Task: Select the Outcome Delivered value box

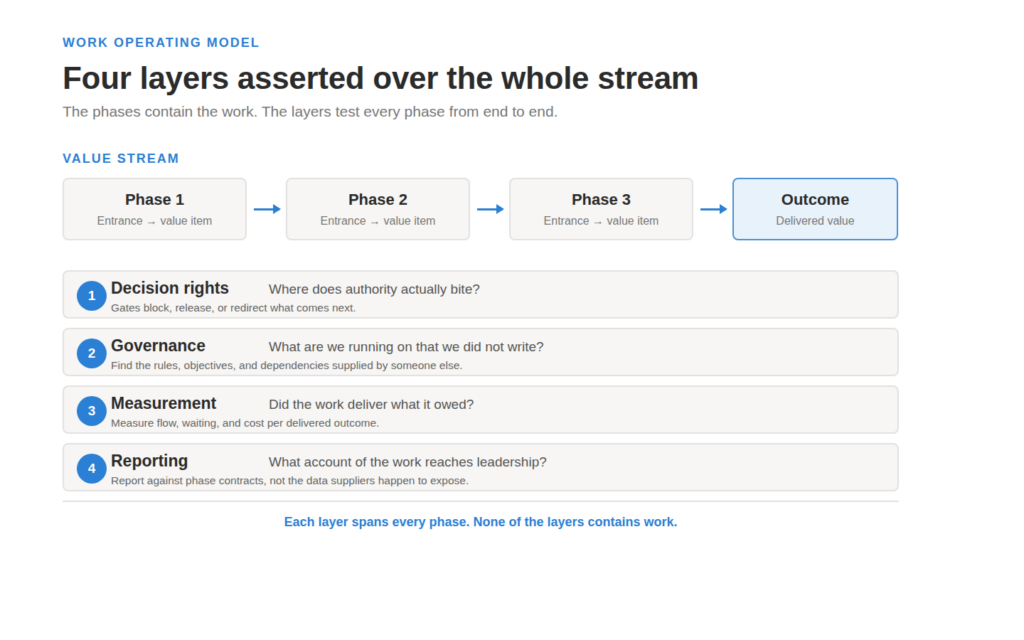Action: (815, 209)
